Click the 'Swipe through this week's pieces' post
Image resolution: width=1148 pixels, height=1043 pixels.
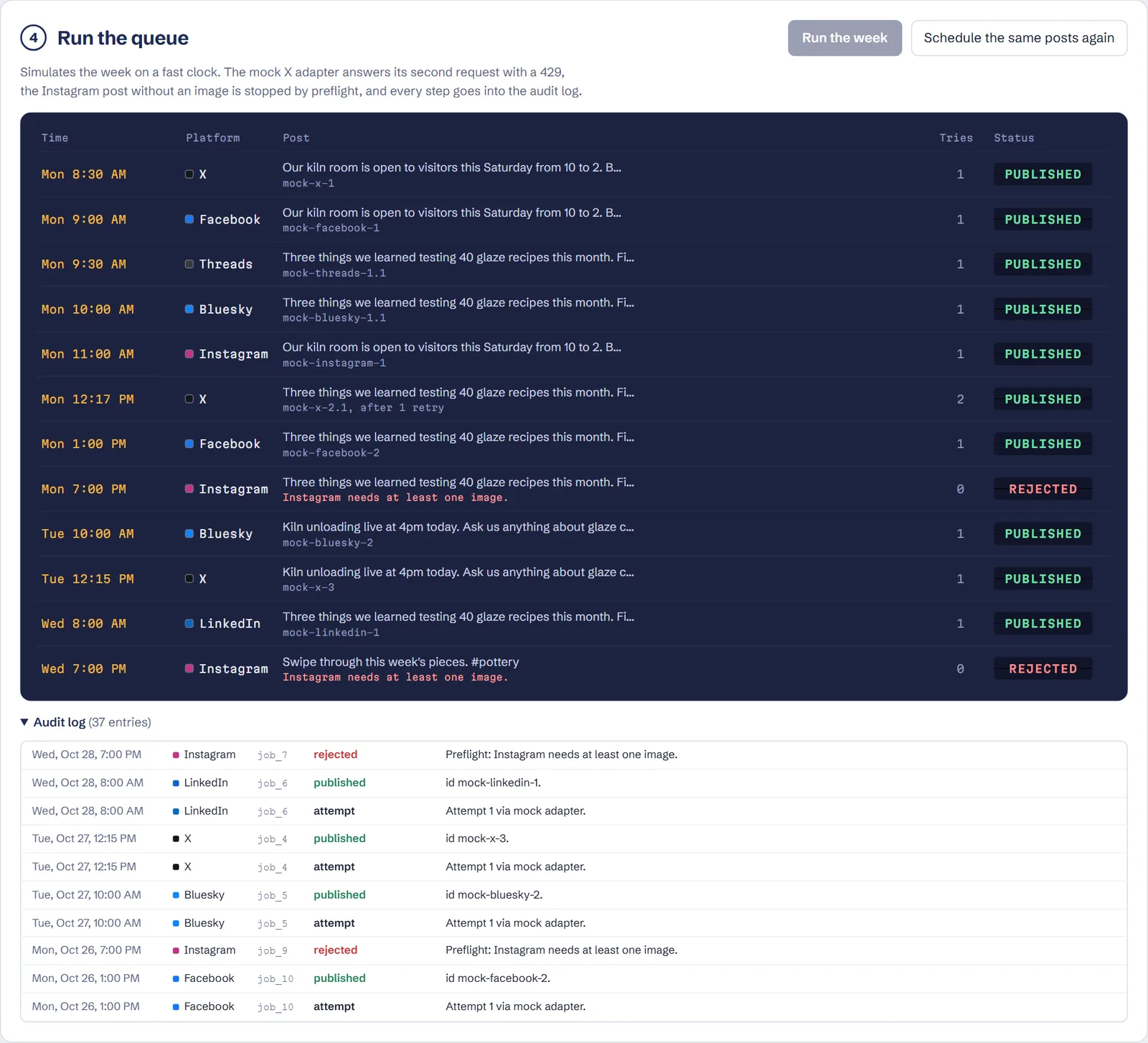(400, 662)
